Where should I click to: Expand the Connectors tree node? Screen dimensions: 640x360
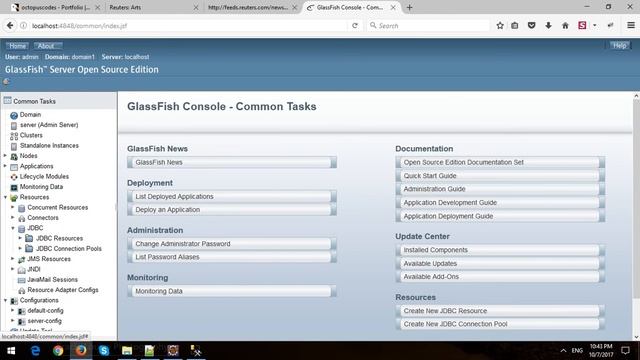[13, 217]
